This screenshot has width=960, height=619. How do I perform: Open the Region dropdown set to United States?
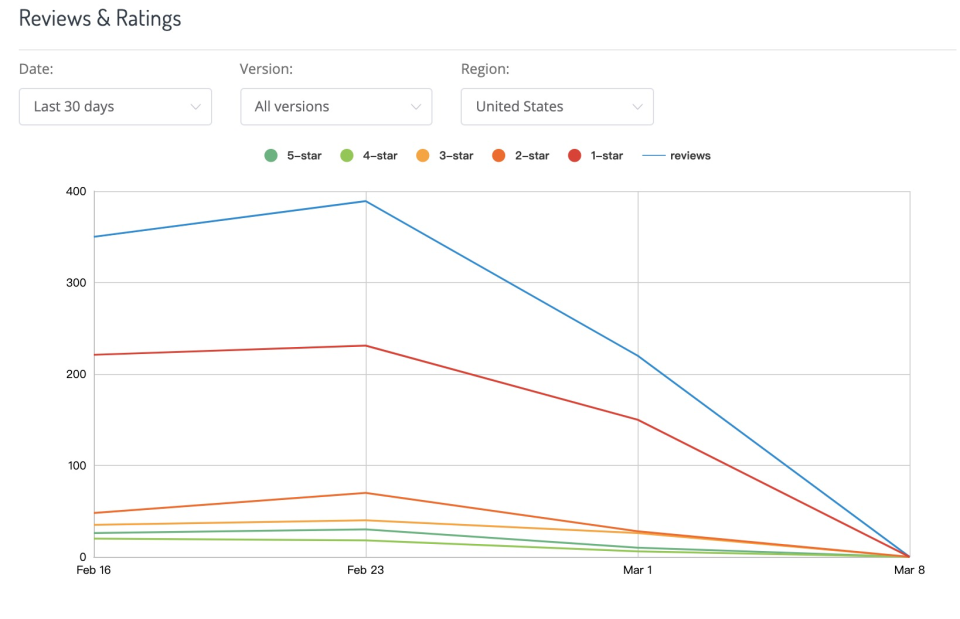(557, 107)
